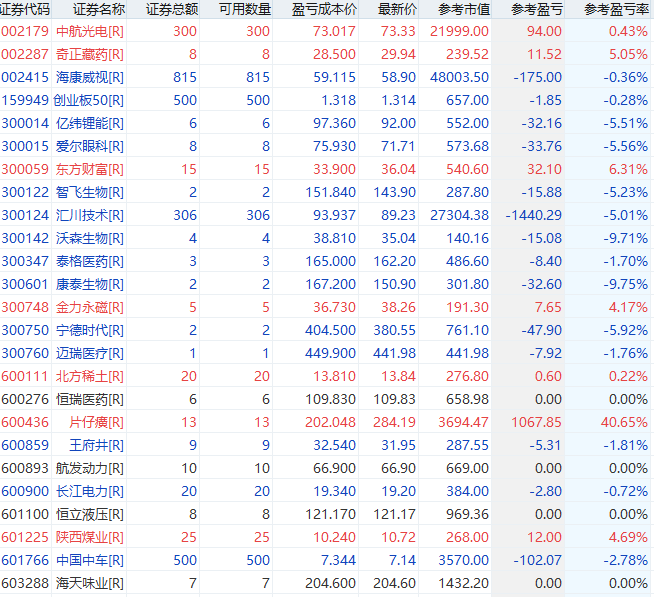Select 中国中车[R] stock name
Image resolution: width=654 pixels, height=597 pixels.
pos(90,560)
